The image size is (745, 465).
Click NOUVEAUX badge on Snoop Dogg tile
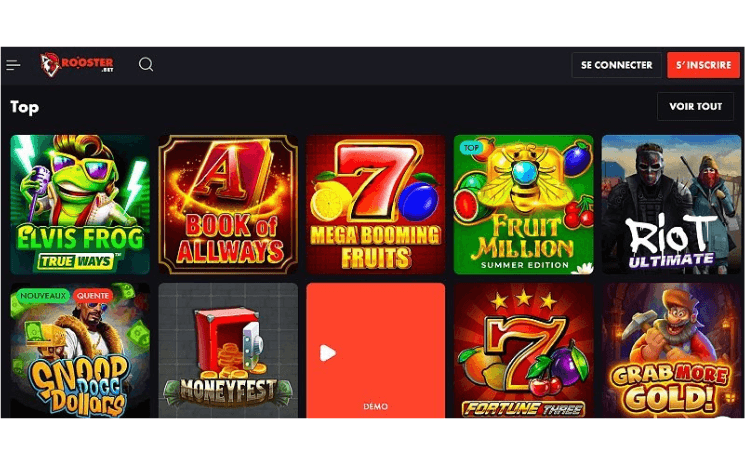43,296
